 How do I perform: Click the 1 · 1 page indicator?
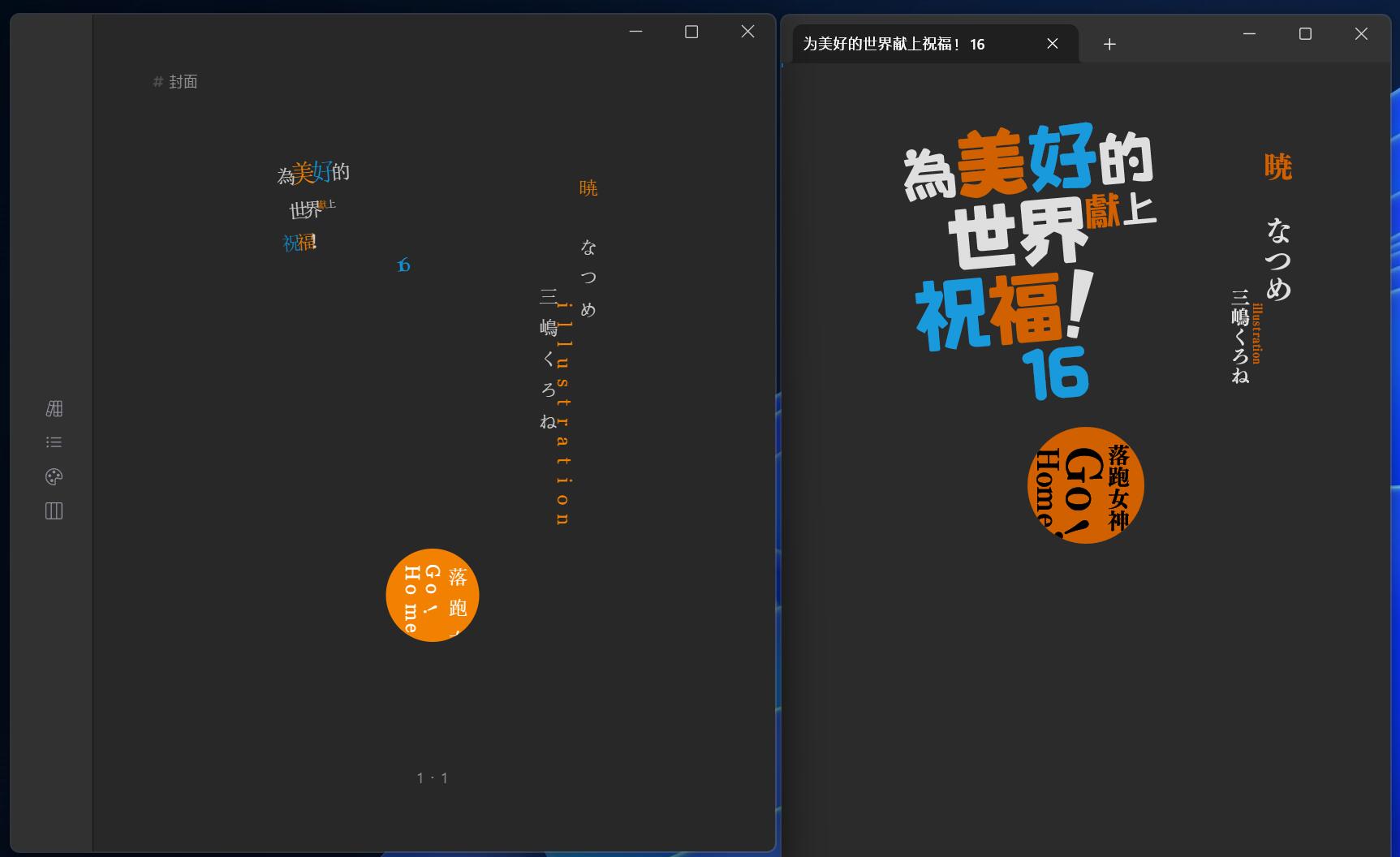433,778
